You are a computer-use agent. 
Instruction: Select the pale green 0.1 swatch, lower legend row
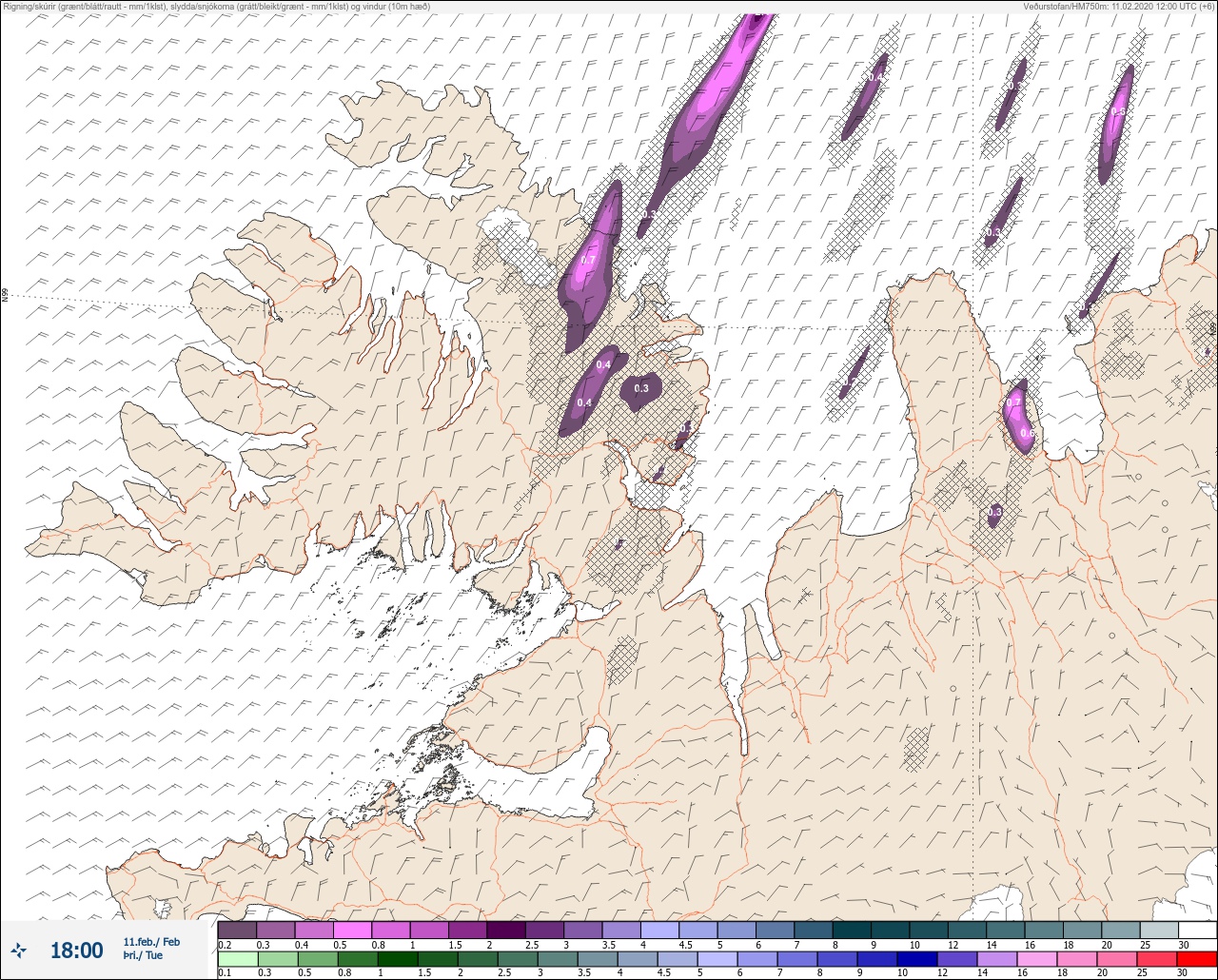coord(237,959)
